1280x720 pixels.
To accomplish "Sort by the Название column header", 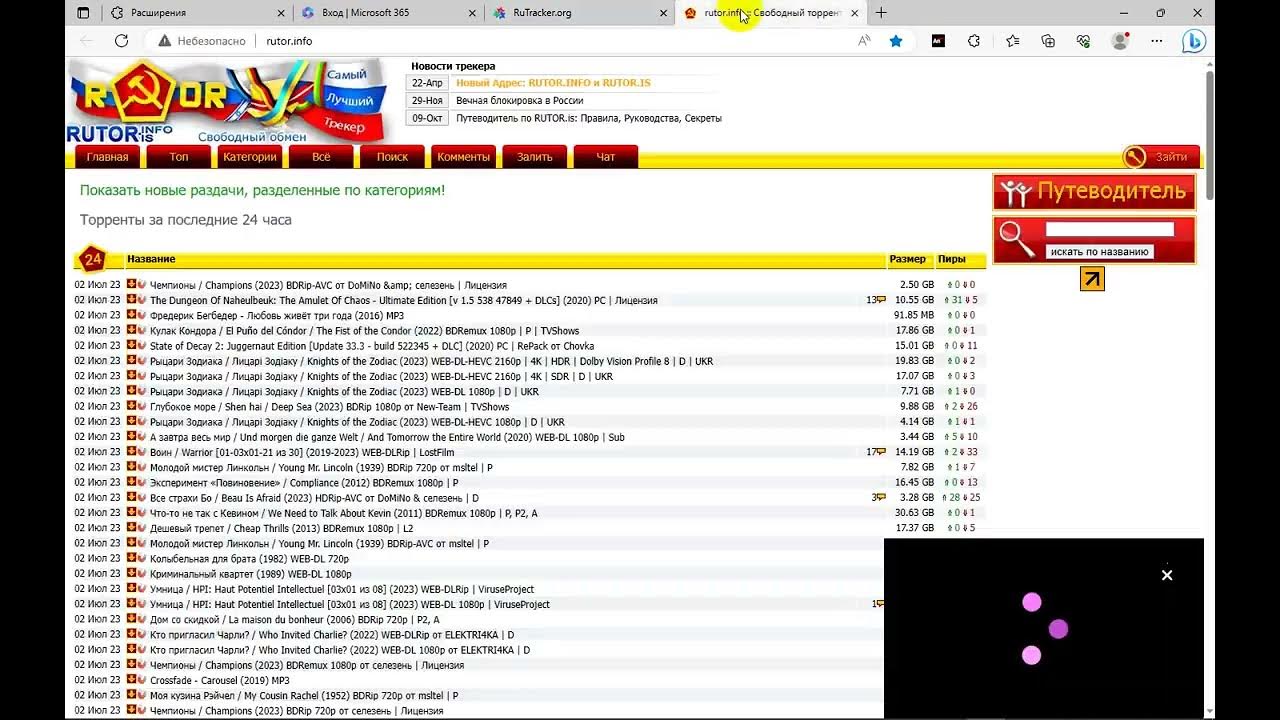I will pos(151,259).
